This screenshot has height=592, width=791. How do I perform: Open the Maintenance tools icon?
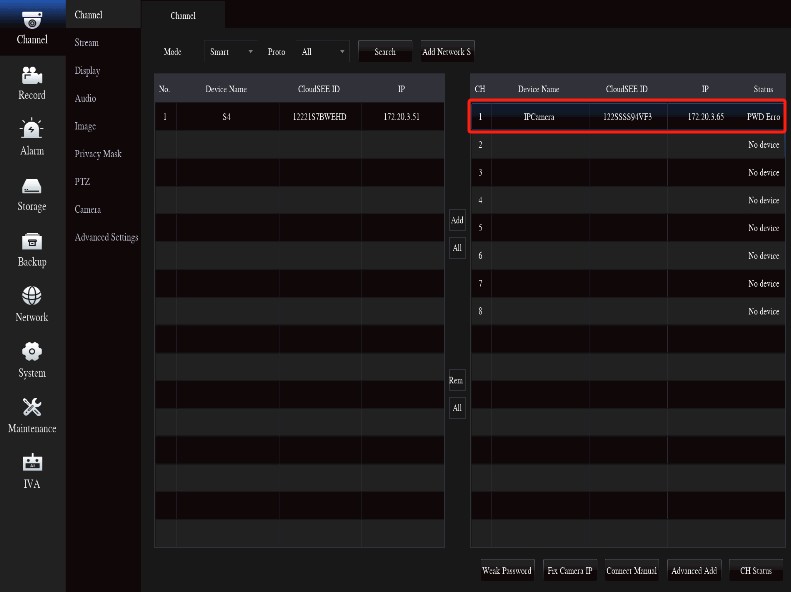[x=32, y=408]
